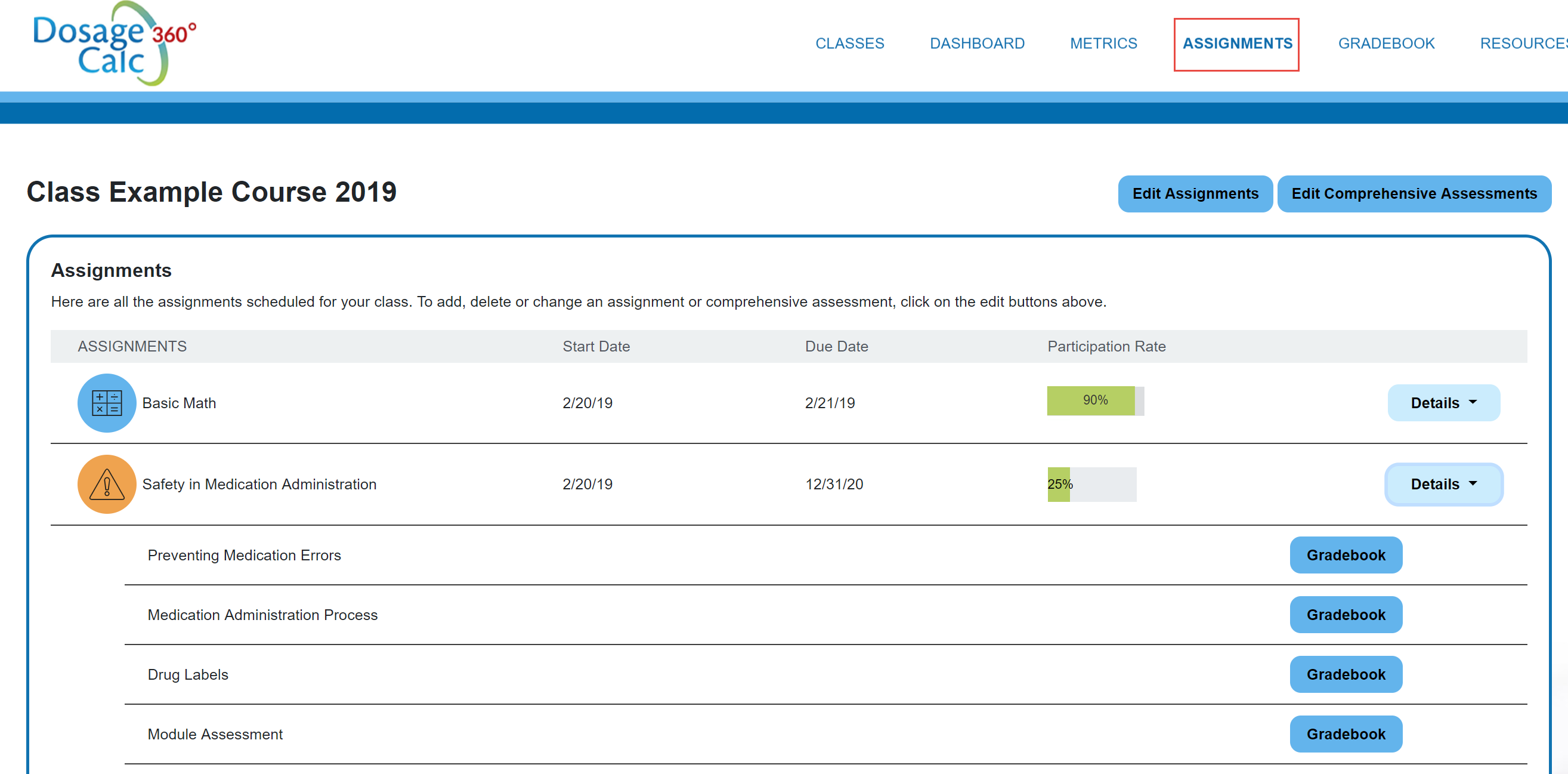Click the 90% participation rate bar
Image resolution: width=1568 pixels, height=774 pixels.
pyautogui.click(x=1094, y=400)
